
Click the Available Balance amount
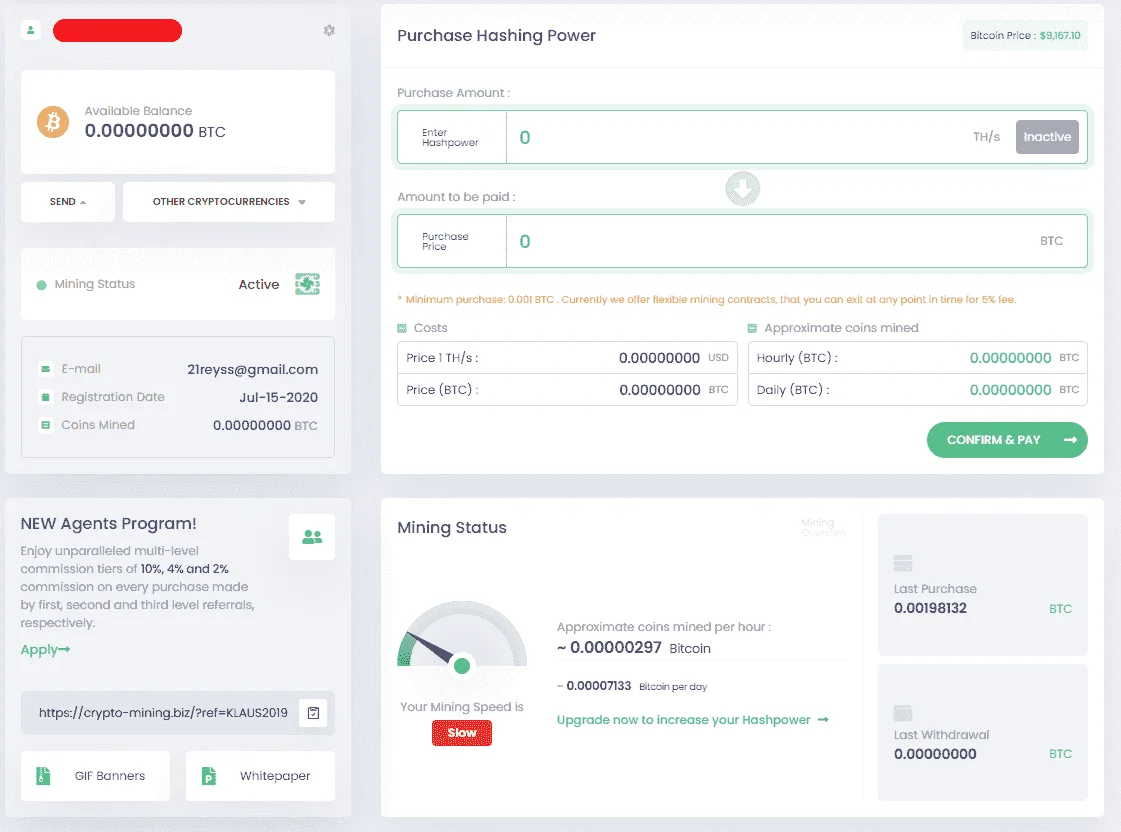(x=155, y=131)
